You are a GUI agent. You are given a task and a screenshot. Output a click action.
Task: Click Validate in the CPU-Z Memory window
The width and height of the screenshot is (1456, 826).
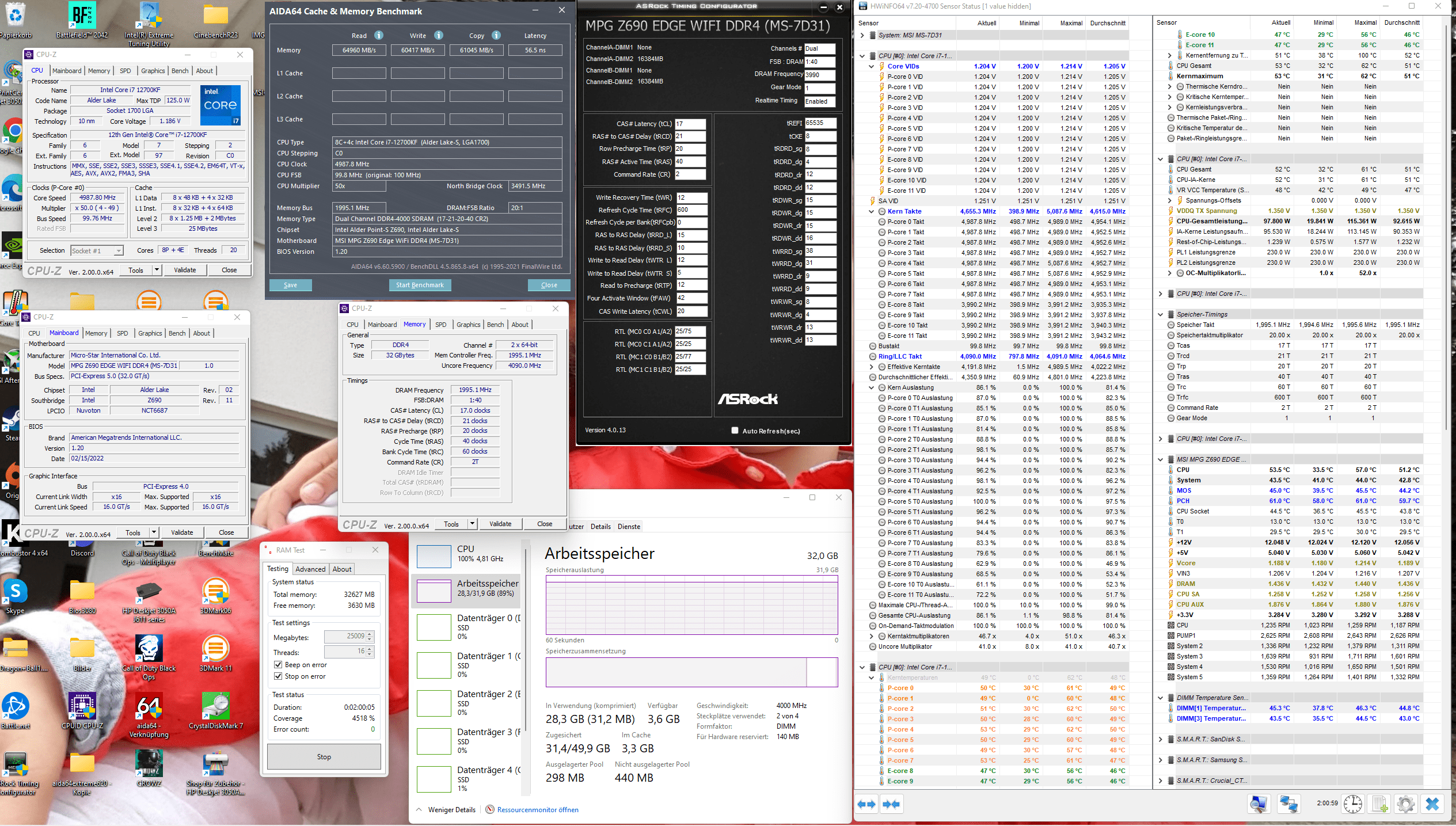point(500,524)
